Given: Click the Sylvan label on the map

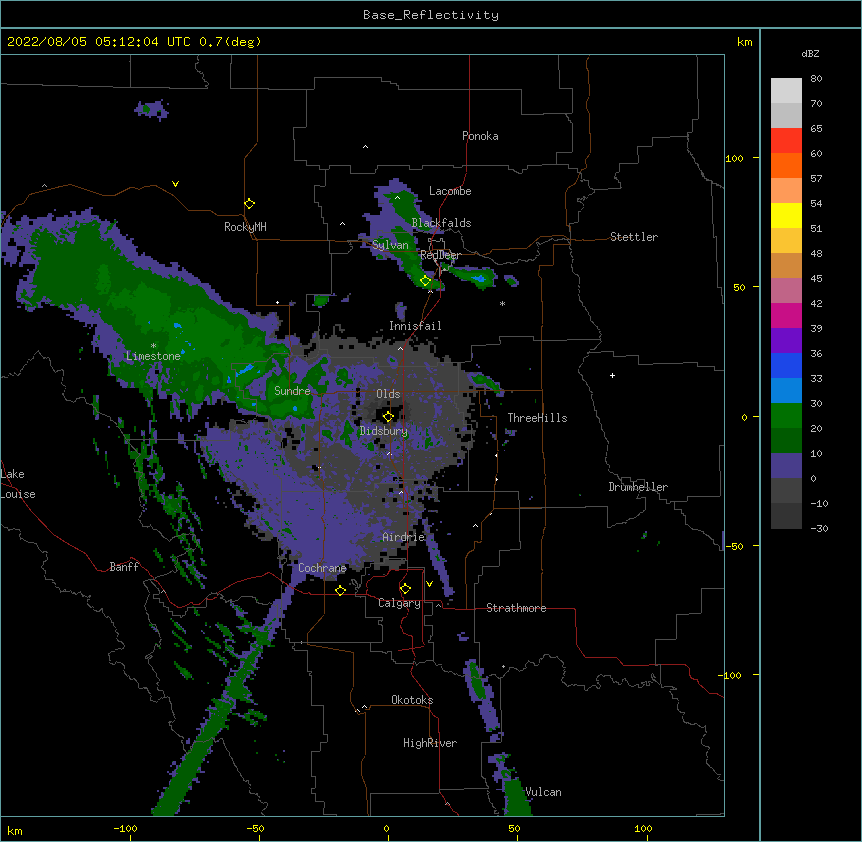Looking at the screenshot, I should tap(390, 245).
